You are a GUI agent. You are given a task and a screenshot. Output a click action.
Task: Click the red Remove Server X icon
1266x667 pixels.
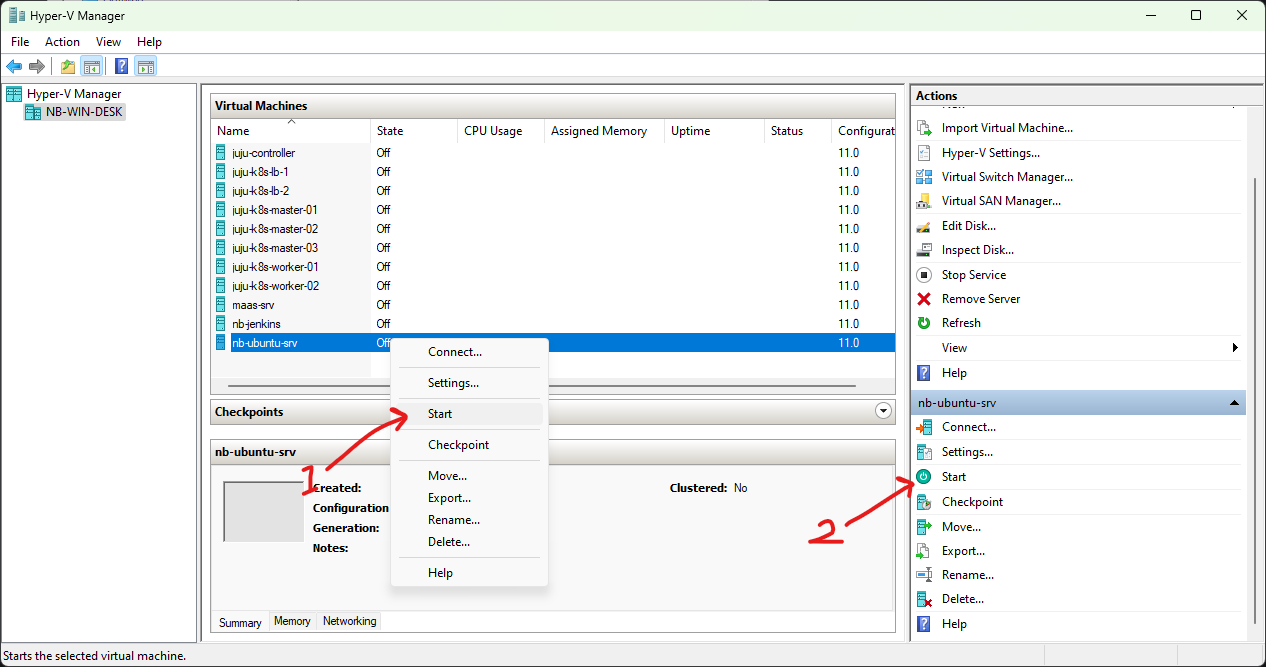click(924, 299)
